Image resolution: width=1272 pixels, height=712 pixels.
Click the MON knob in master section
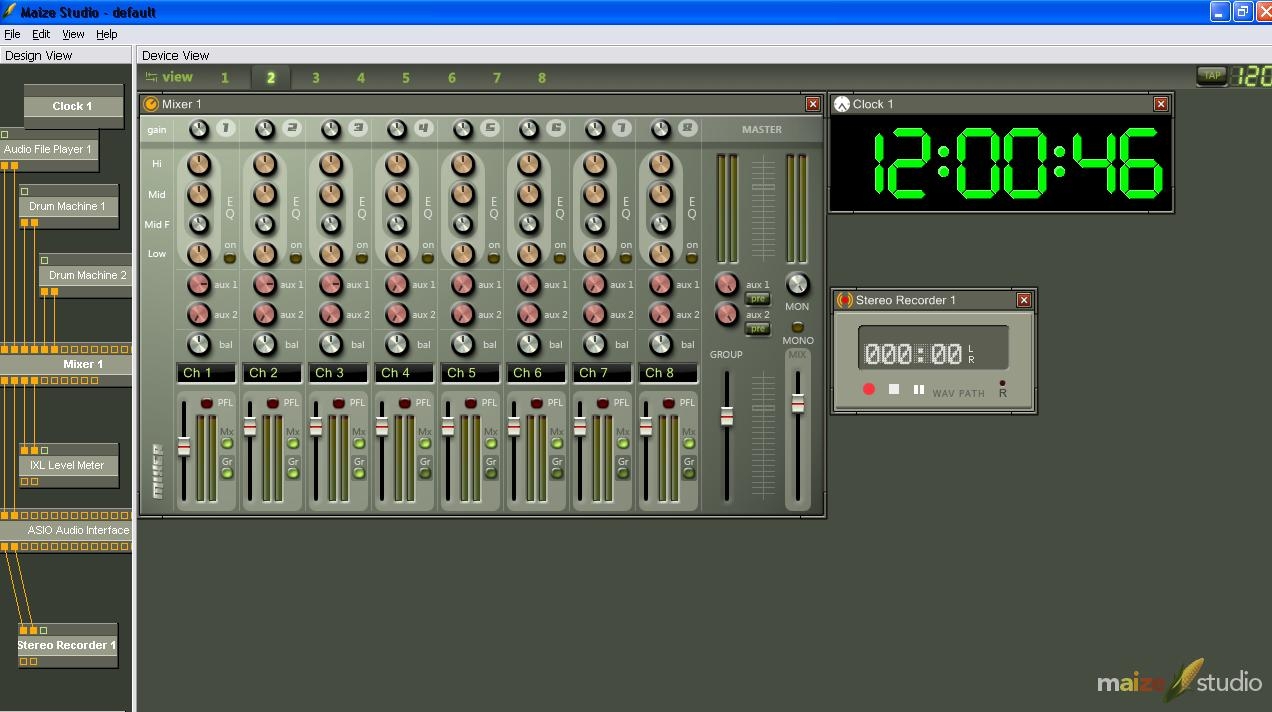(797, 284)
